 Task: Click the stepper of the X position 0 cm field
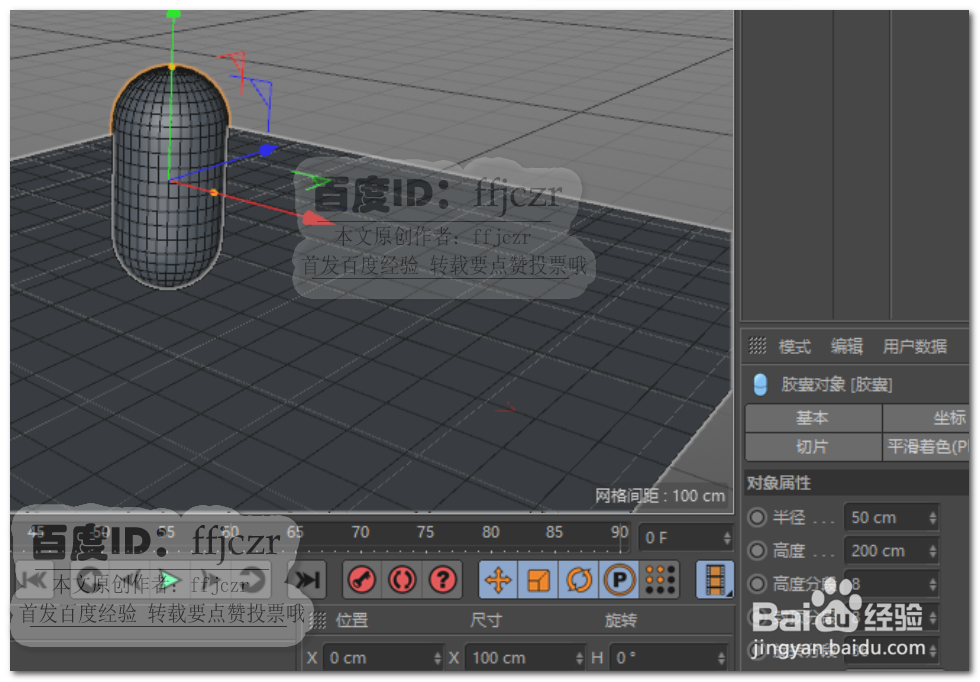coord(438,658)
